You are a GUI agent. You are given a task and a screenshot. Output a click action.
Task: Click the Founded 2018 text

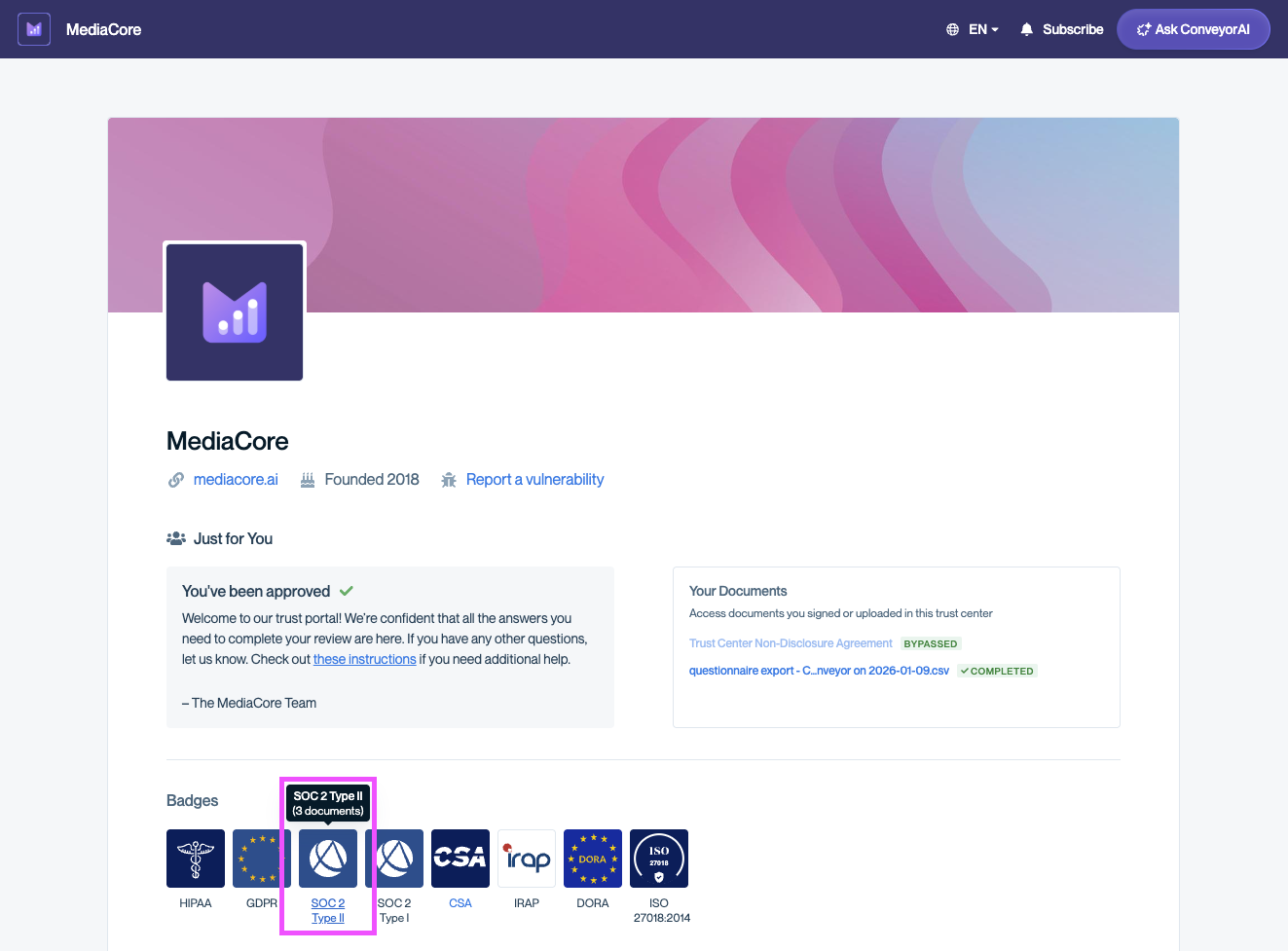[x=372, y=479]
